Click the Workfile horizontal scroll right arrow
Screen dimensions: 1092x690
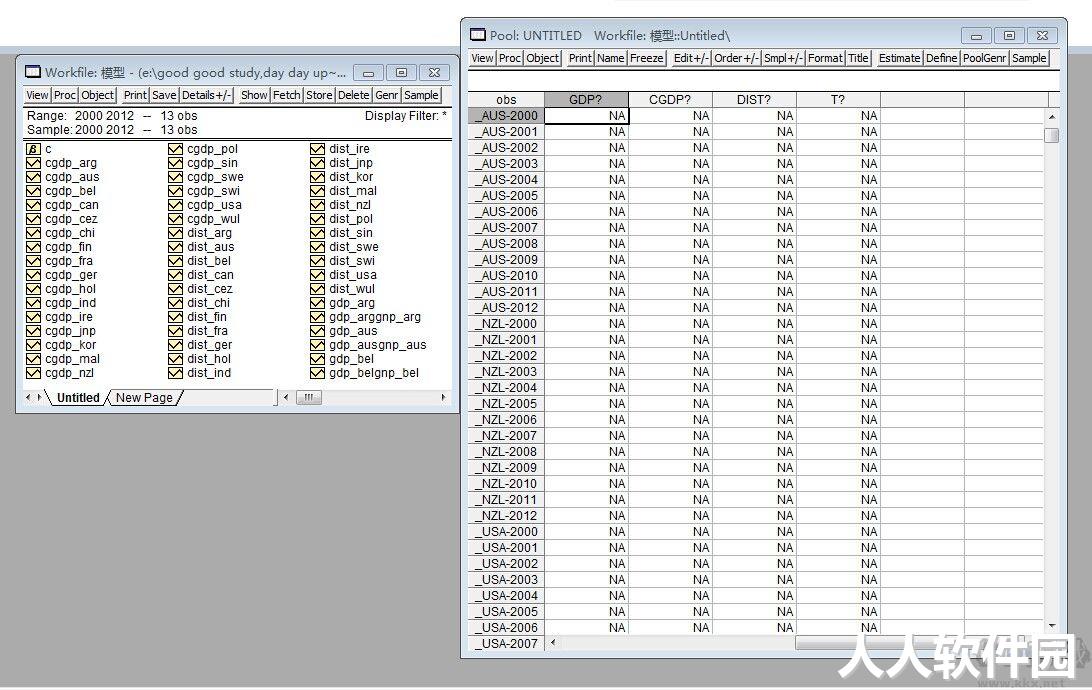443,398
